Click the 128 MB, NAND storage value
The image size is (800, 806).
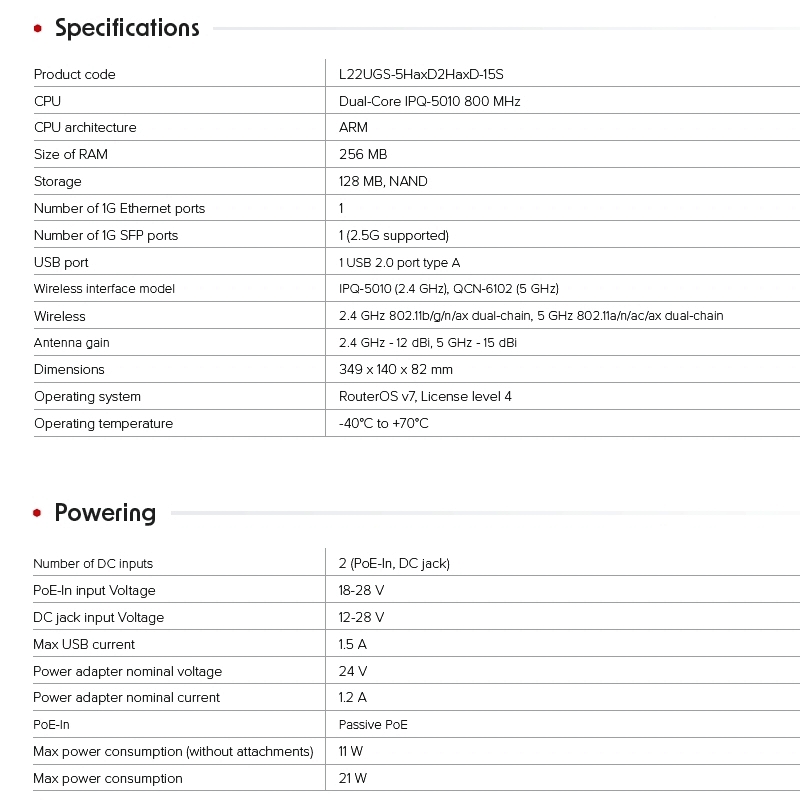click(383, 182)
